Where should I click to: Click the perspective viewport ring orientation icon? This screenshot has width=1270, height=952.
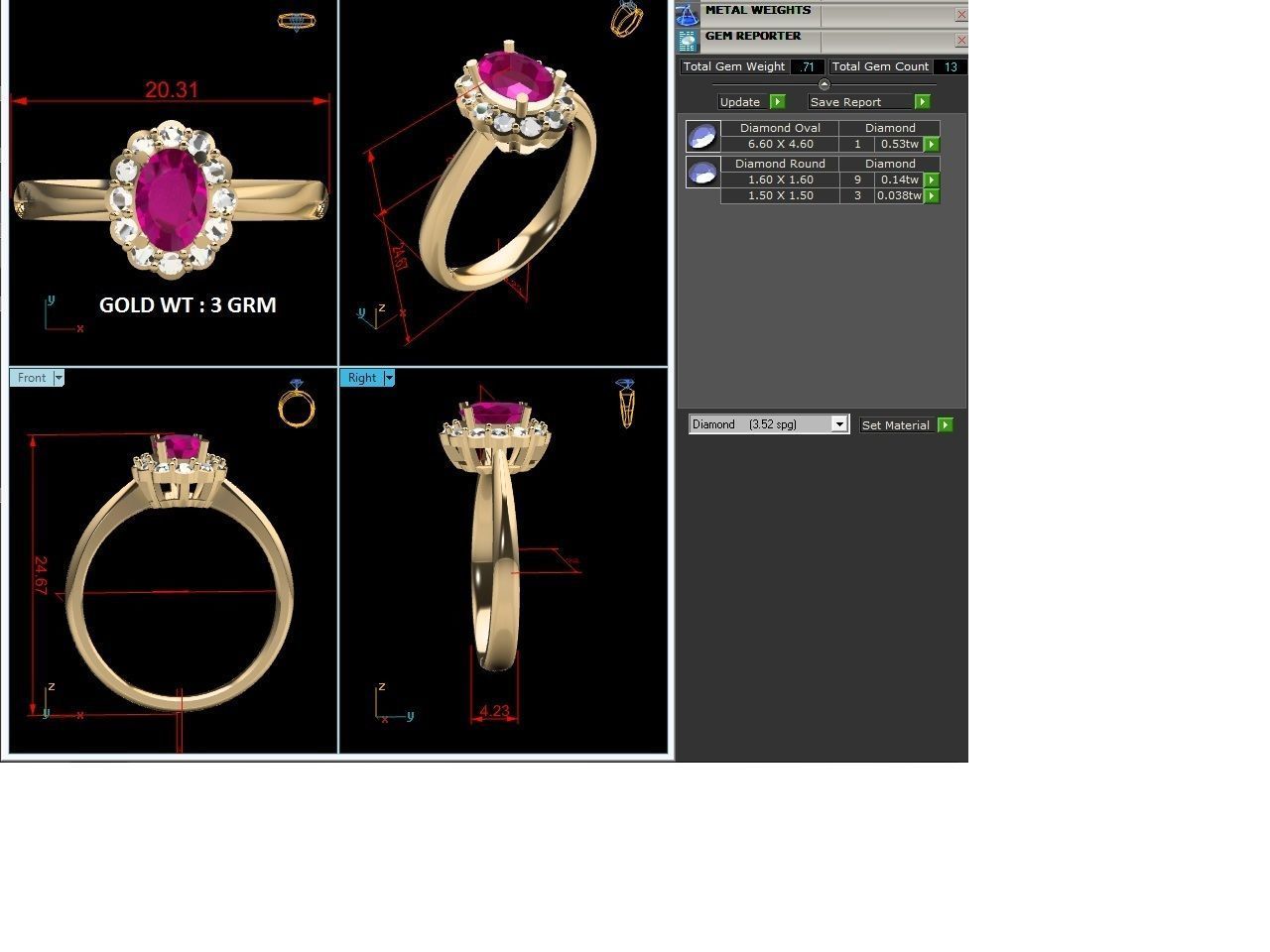click(x=626, y=18)
